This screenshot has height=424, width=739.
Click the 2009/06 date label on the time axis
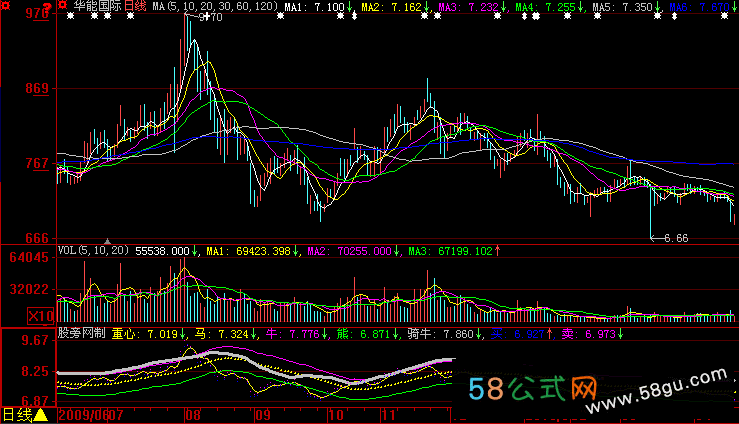coord(83,415)
